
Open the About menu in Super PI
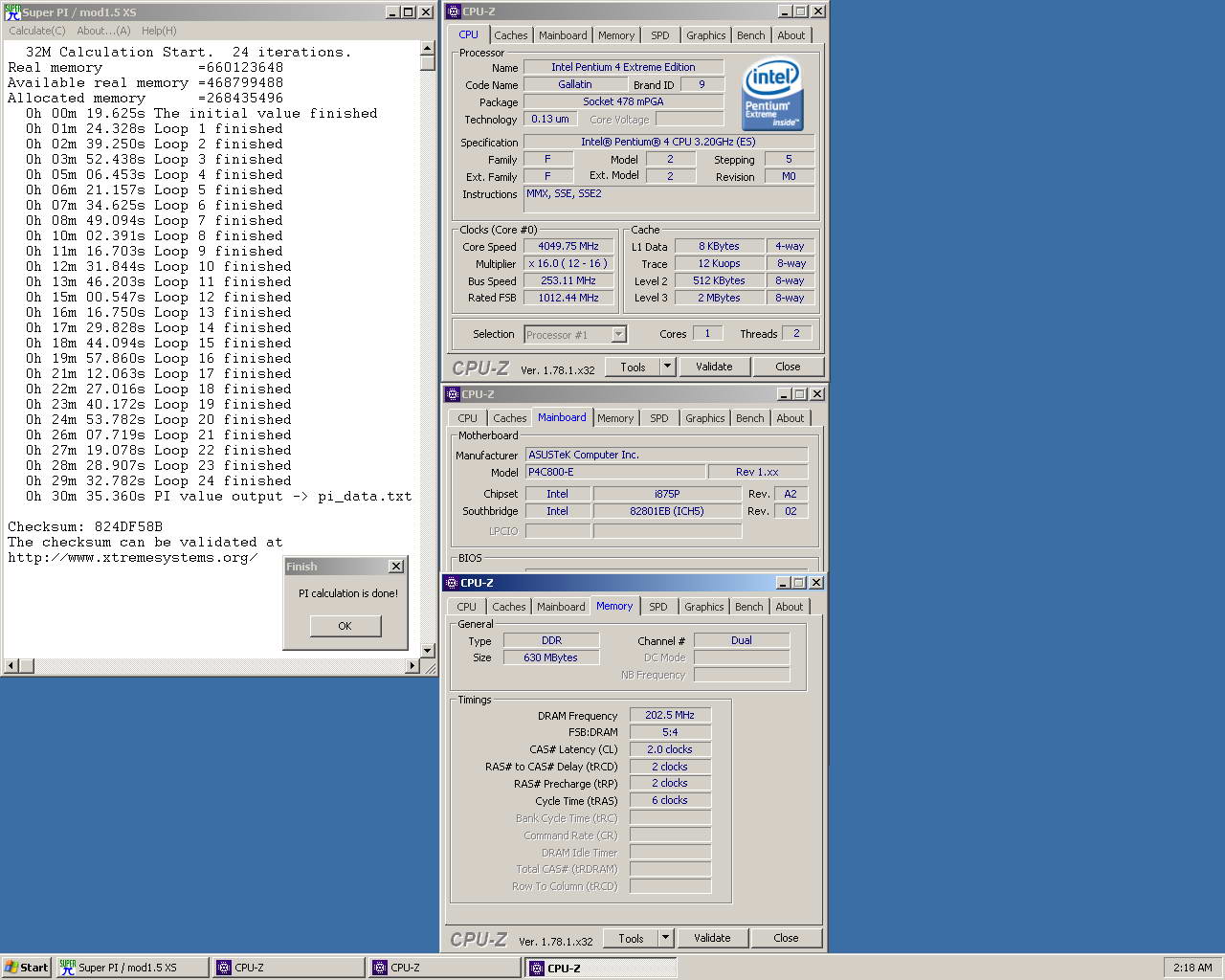[103, 31]
